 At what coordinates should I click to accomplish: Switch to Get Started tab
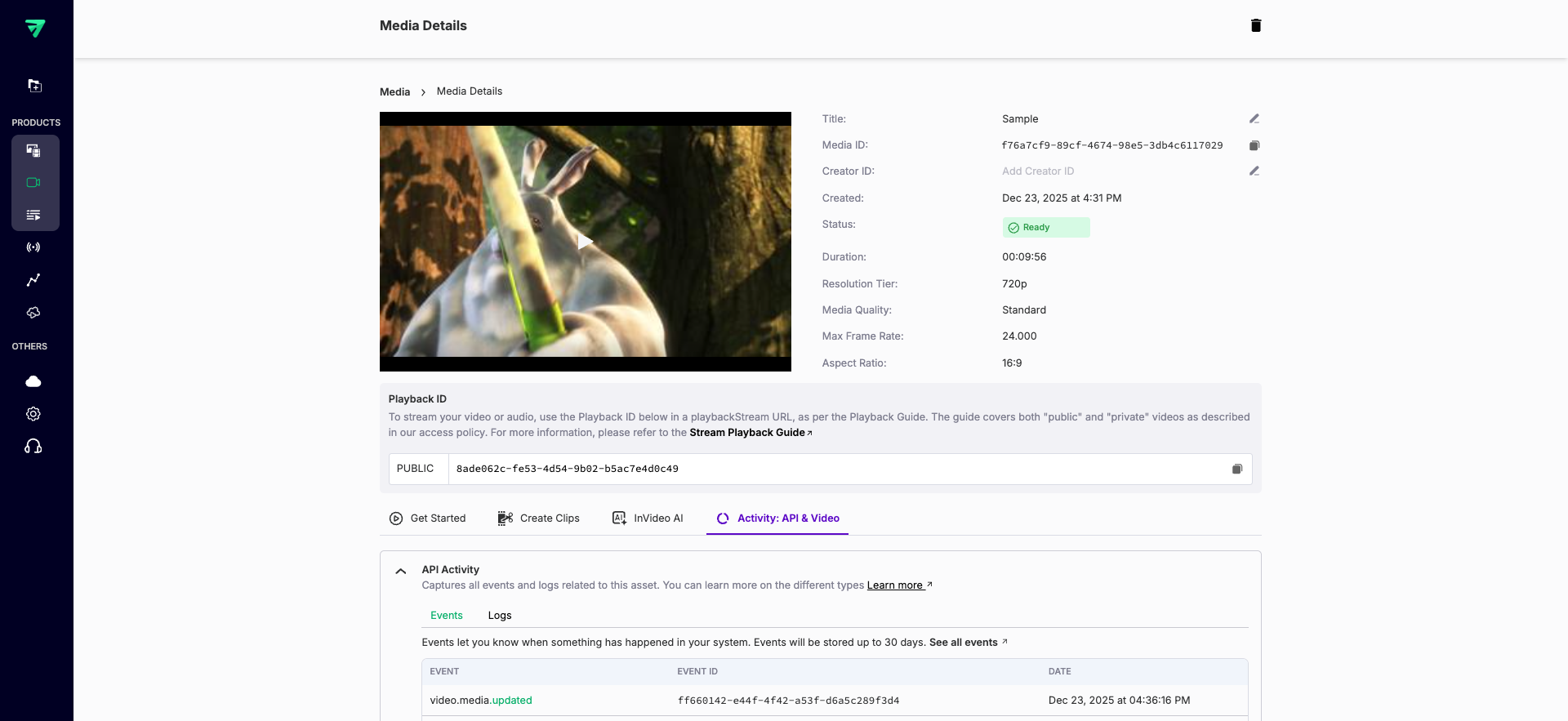point(428,518)
